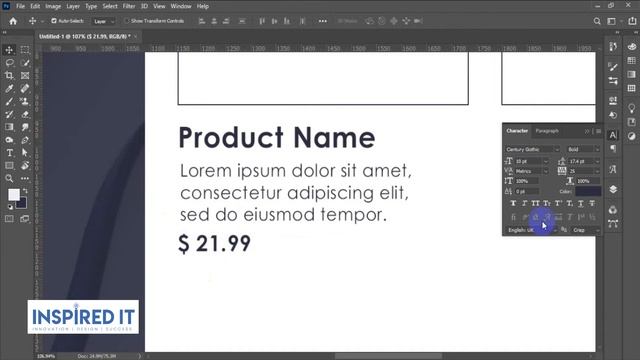Select the Lasso tool
Viewport: 640px width, 360px height.
point(9,63)
